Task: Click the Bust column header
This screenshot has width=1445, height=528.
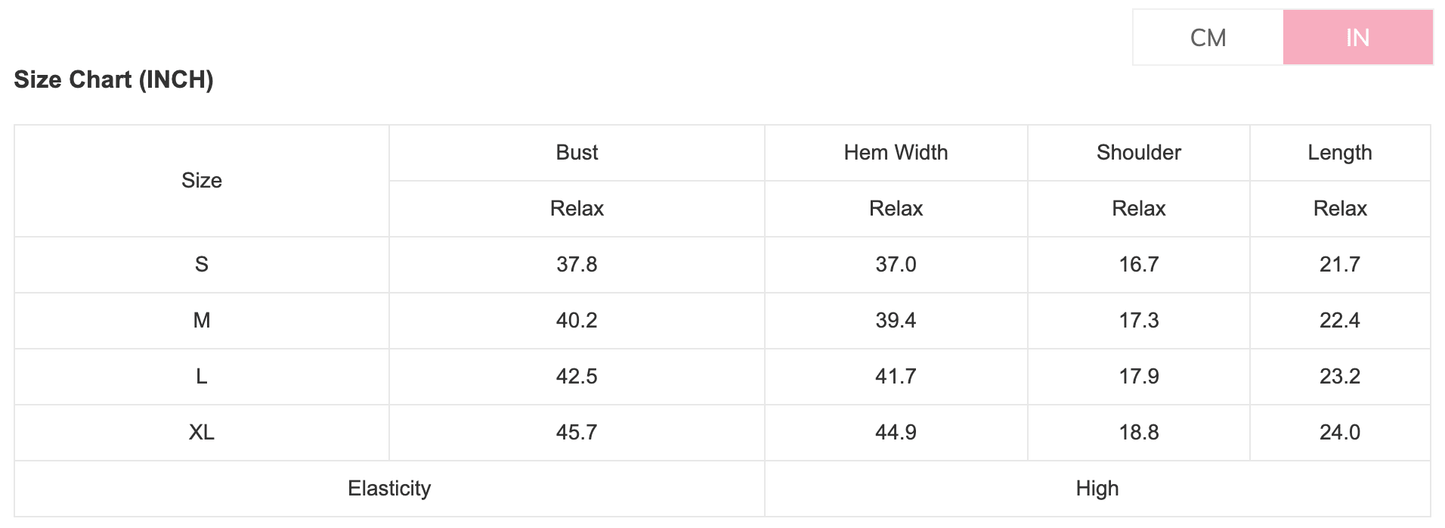Action: click(x=576, y=153)
